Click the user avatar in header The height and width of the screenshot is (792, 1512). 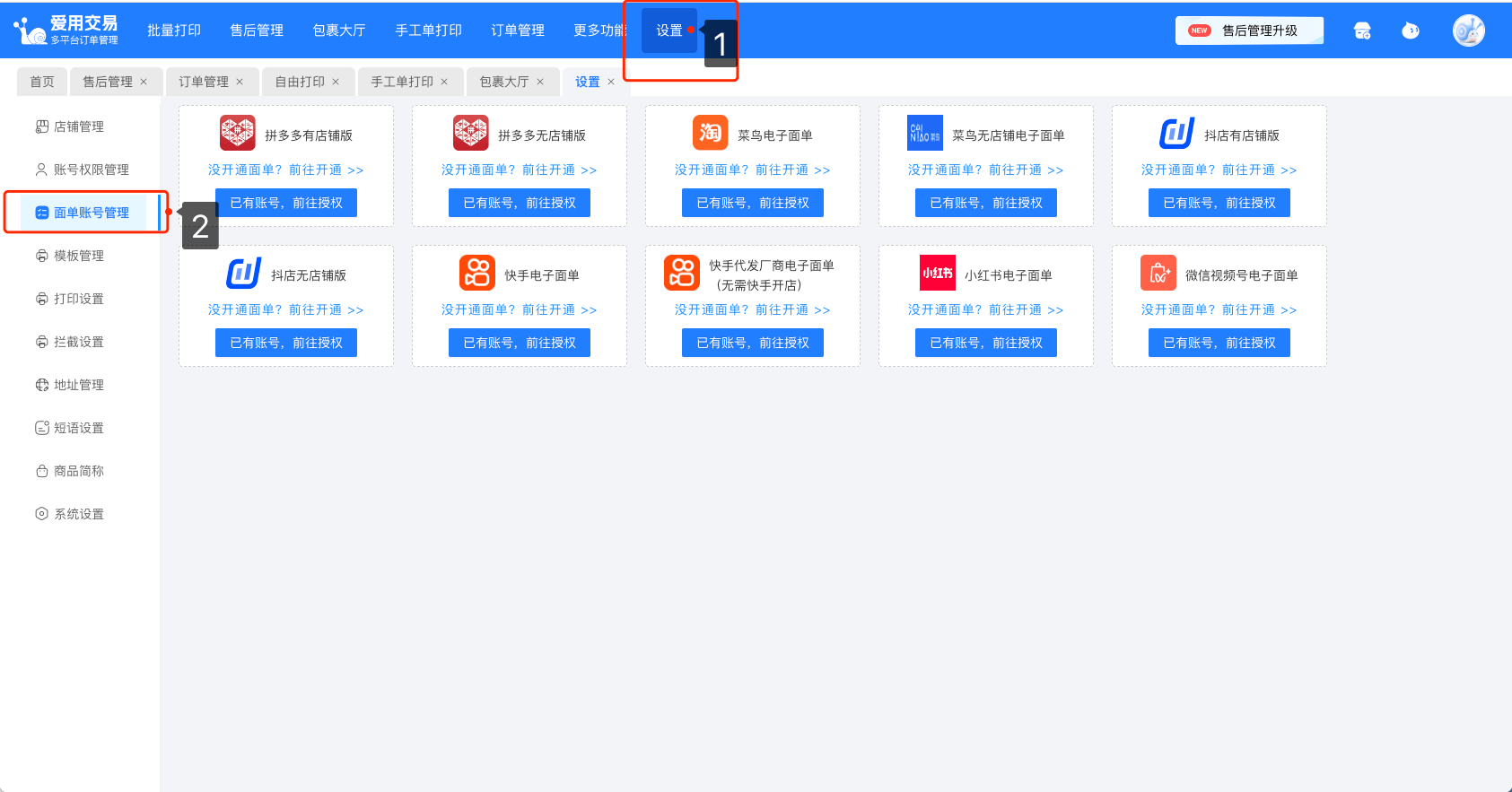pos(1468,30)
